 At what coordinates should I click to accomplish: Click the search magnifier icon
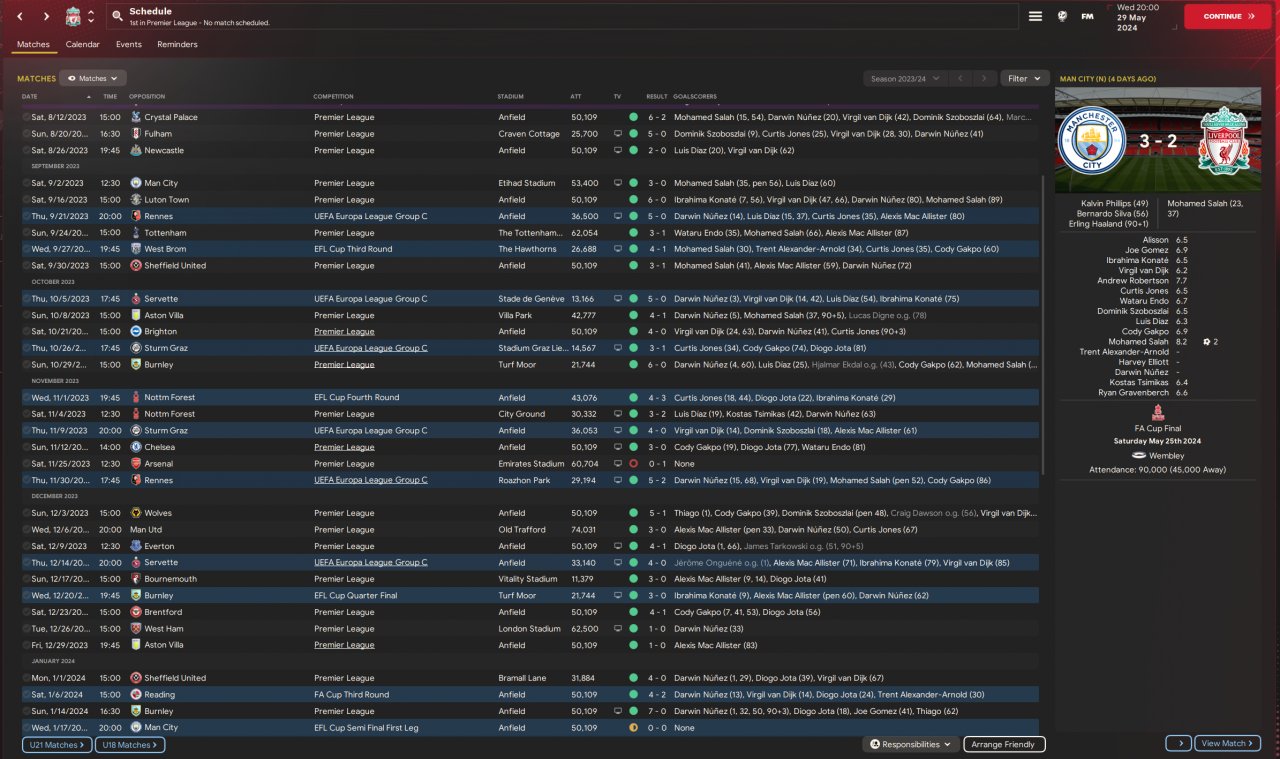tap(118, 17)
